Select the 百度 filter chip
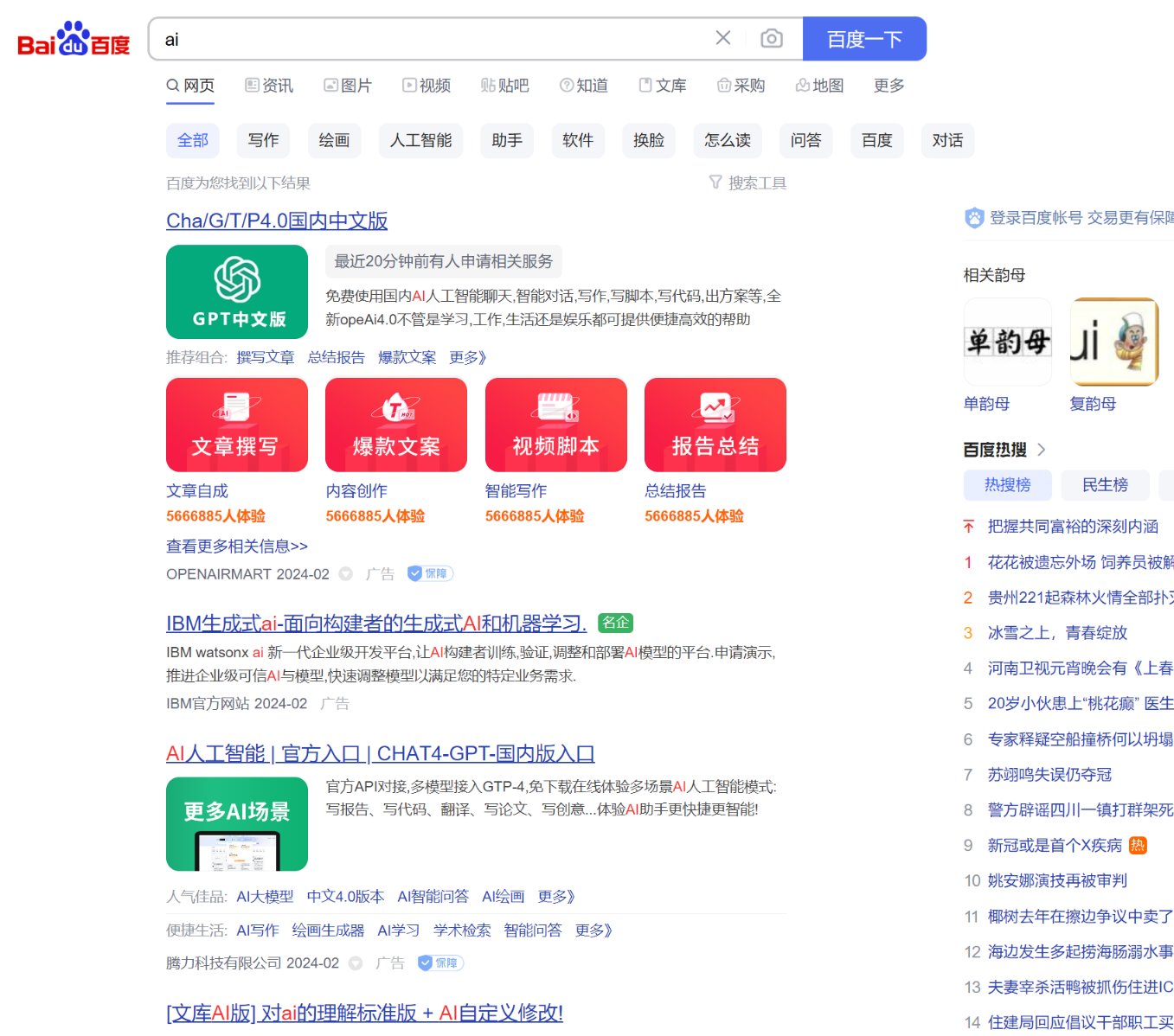The image size is (1174, 1036). point(877,140)
